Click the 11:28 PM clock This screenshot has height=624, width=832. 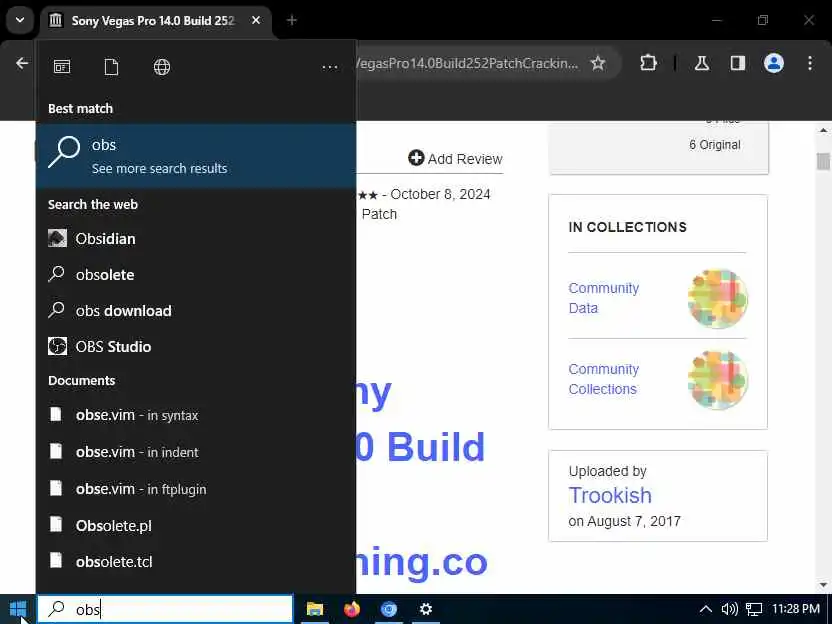tap(795, 609)
